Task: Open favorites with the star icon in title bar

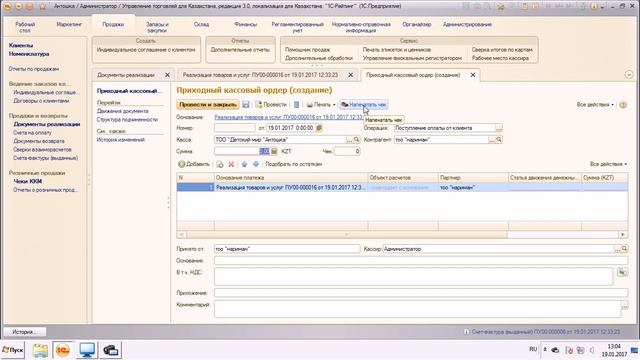Action: point(43,6)
